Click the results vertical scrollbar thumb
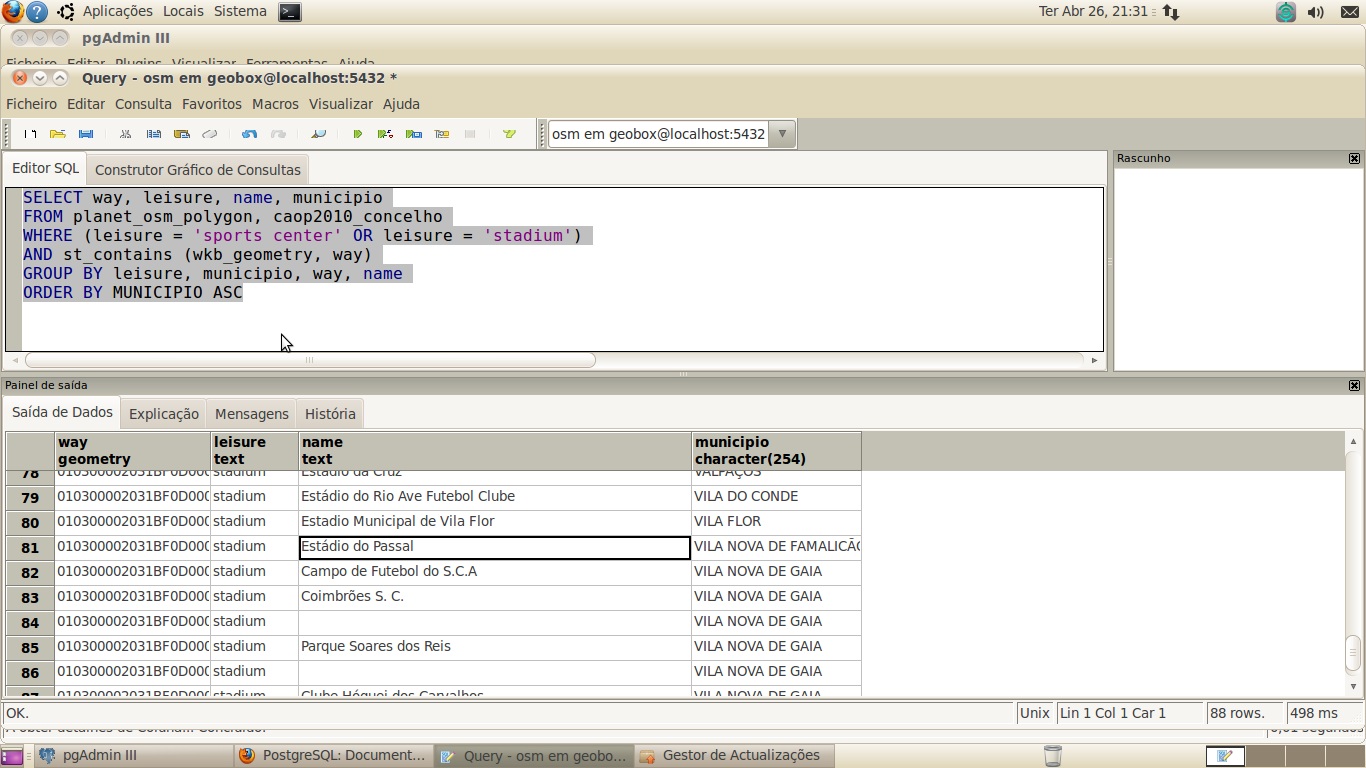Screen dimensions: 1366x768 (x=1353, y=653)
